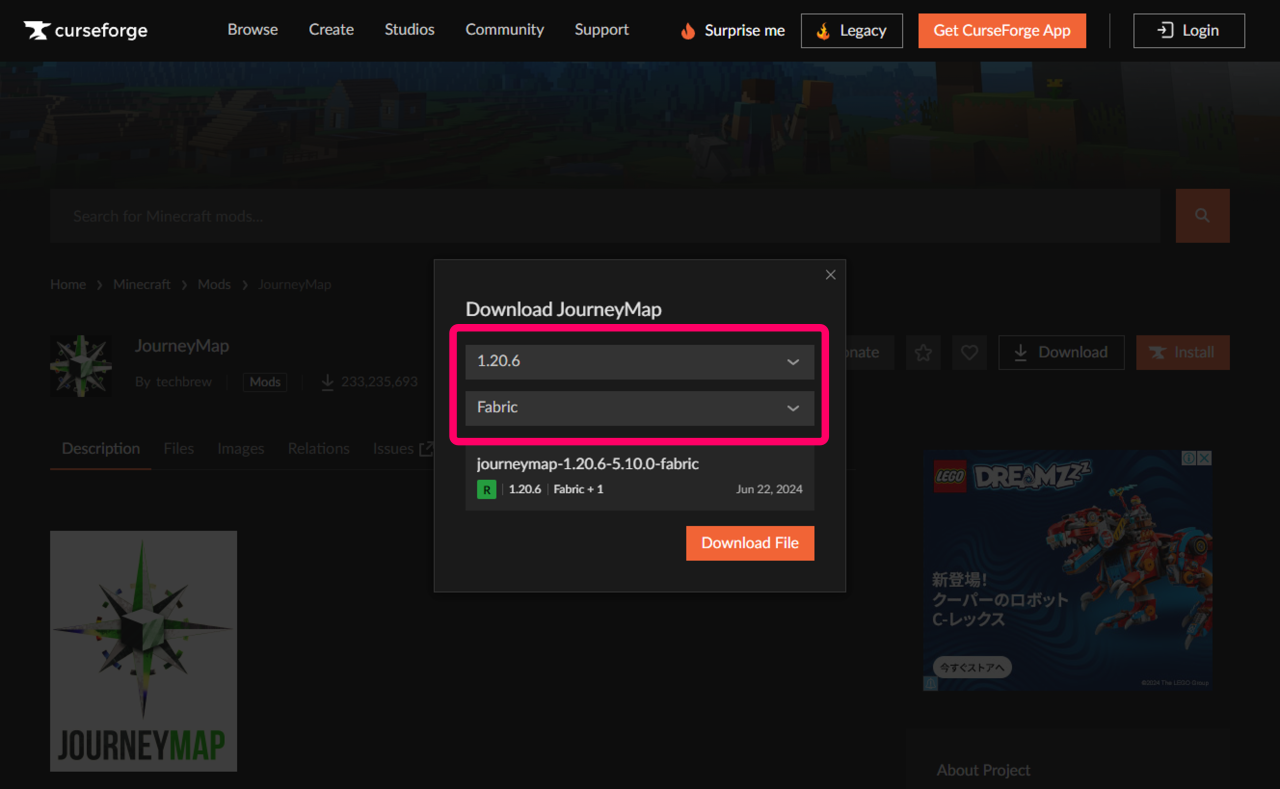The width and height of the screenshot is (1280, 789).
Task: Click the Download File button
Action: pyautogui.click(x=750, y=543)
